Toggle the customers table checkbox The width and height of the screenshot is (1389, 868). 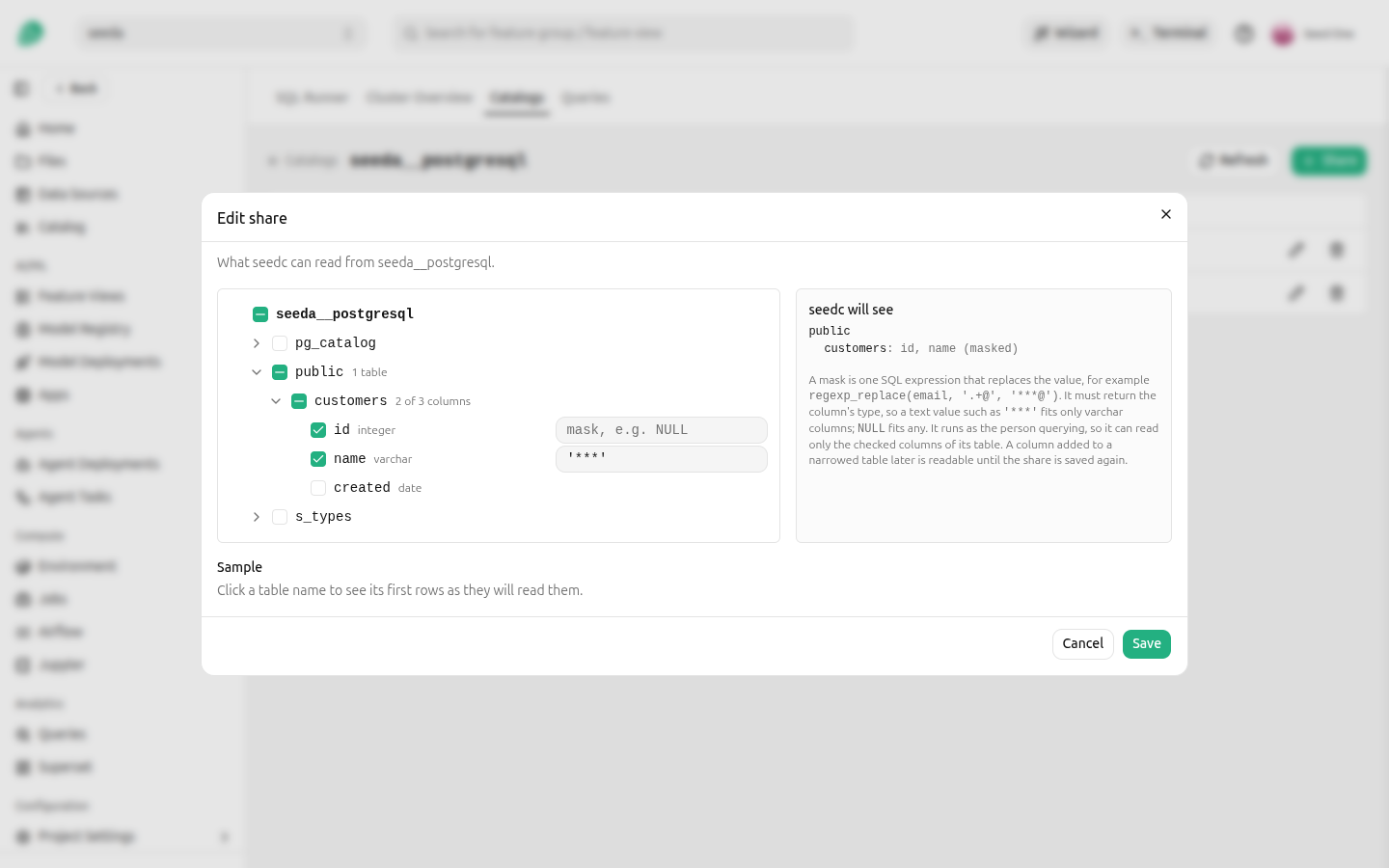(299, 401)
